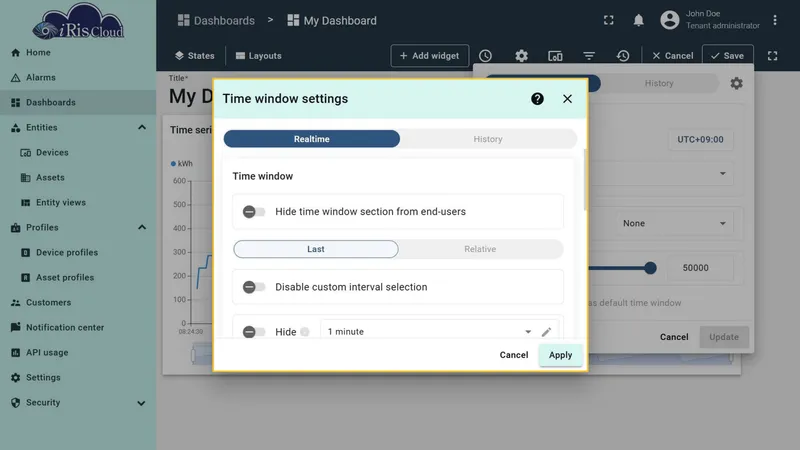Click Dashboards breadcrumb link
800x450 pixels.
pyautogui.click(x=216, y=20)
